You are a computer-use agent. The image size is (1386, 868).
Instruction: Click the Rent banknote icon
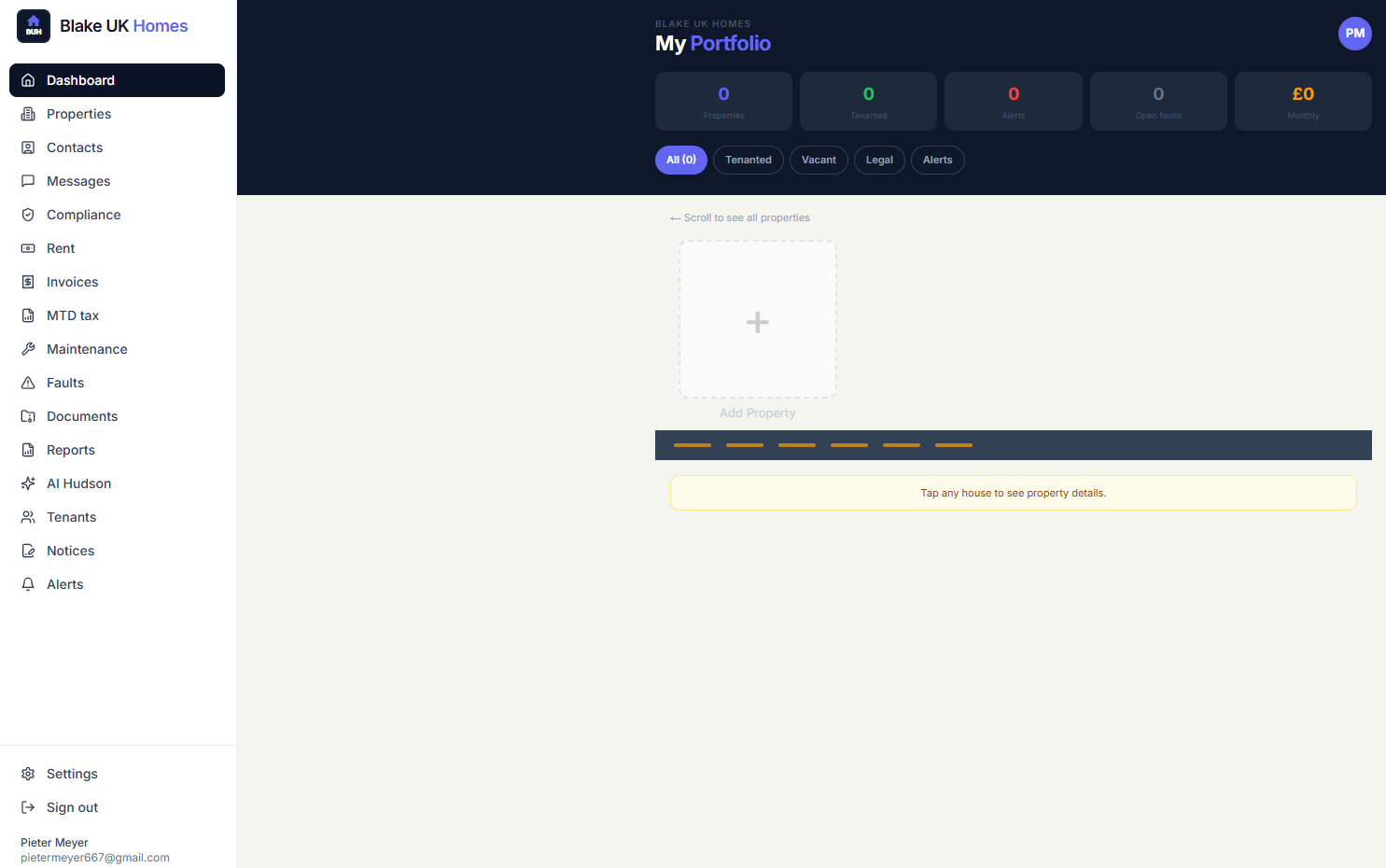click(x=28, y=248)
